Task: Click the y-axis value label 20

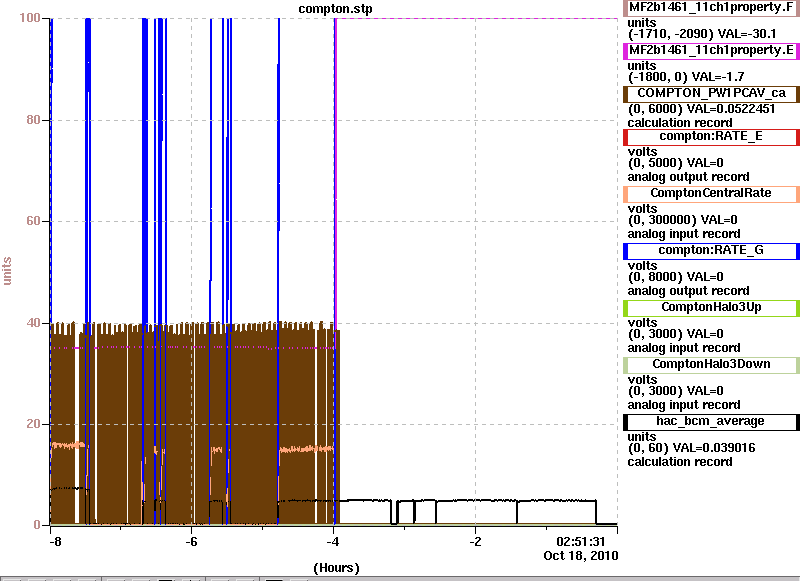Action: pyautogui.click(x=33, y=423)
